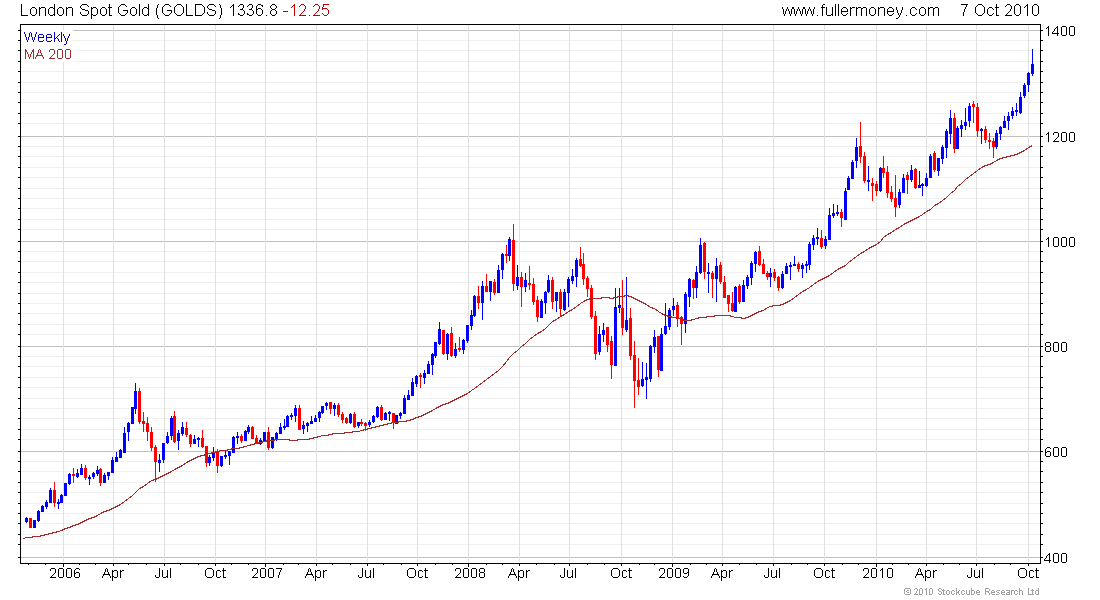Screen dimensions: 1100x600
Task: Click the 'Apr' label after 2010
Action: 926,573
